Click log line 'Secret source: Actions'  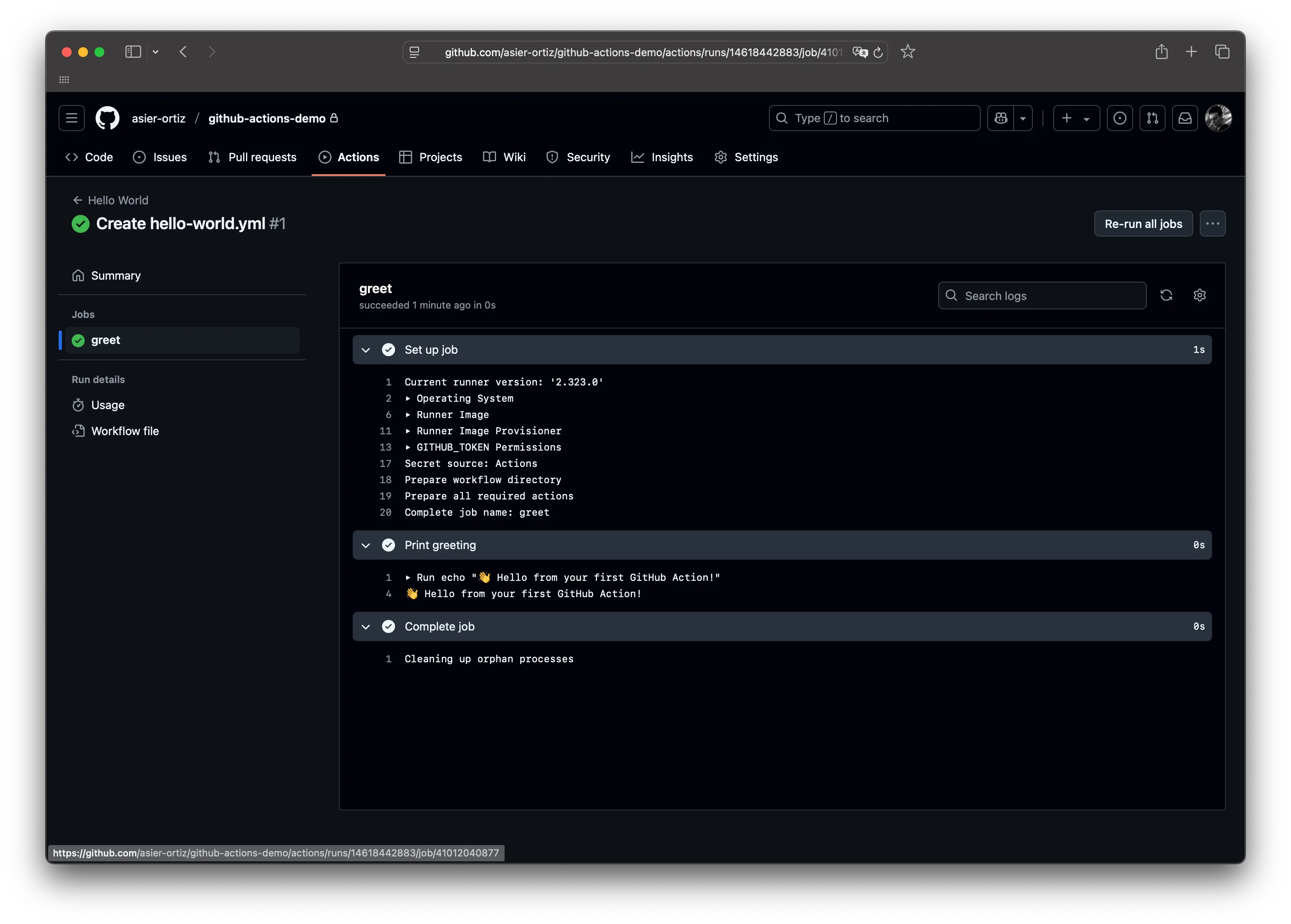pyautogui.click(x=471, y=464)
